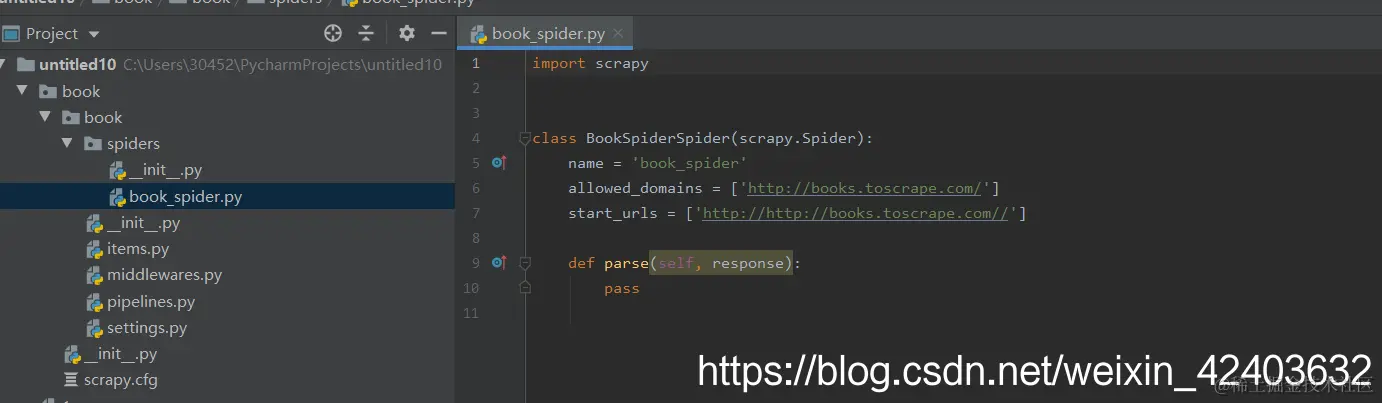Image resolution: width=1382 pixels, height=403 pixels.
Task: Click the allowed_domains URL link
Action: coord(865,188)
